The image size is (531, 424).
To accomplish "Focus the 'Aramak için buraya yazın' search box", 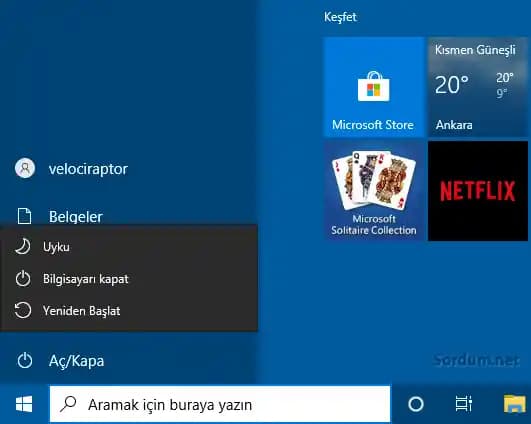I will [x=220, y=404].
